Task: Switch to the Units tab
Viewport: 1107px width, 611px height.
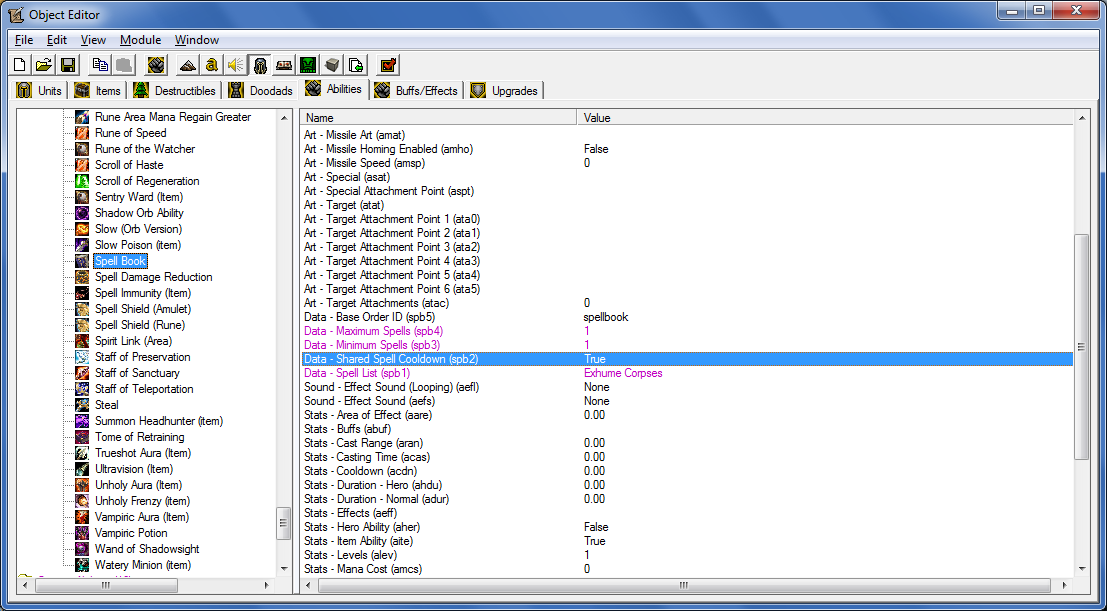Action: 41,90
